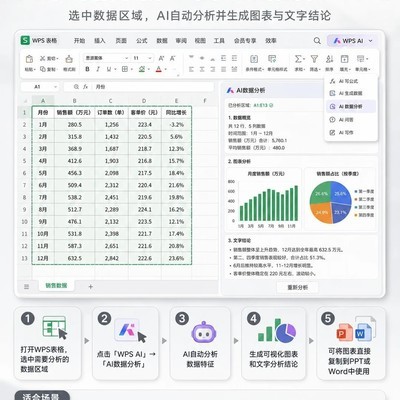Click the Fill icon in the toolbar
Viewport: 400px width, 400px height.
click(x=344, y=59)
